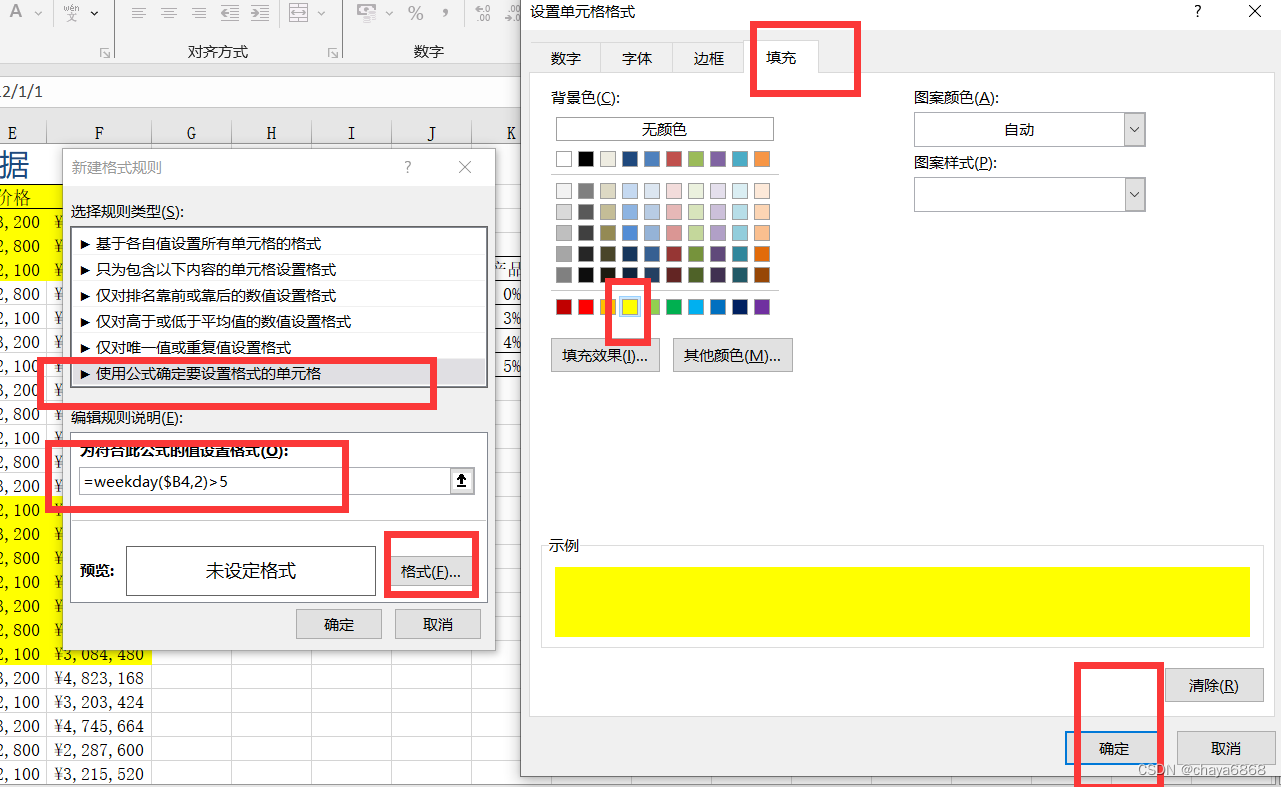Click 取消 in format cells dialog
The height and width of the screenshot is (787, 1281).
1226,748
